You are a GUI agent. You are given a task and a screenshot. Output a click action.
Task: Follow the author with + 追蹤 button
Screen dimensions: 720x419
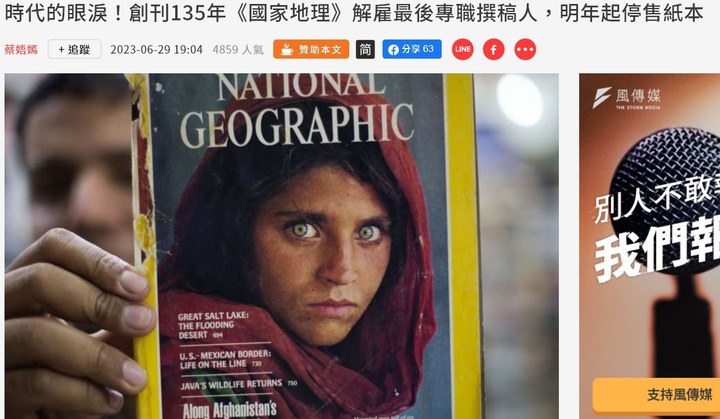74,49
